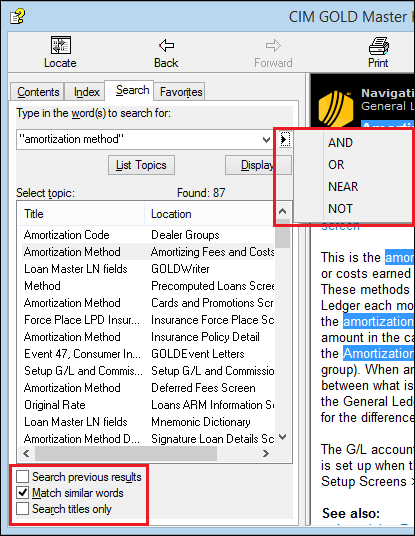Open the search words dropdown arrow
This screenshot has height=536, width=415.
click(266, 139)
